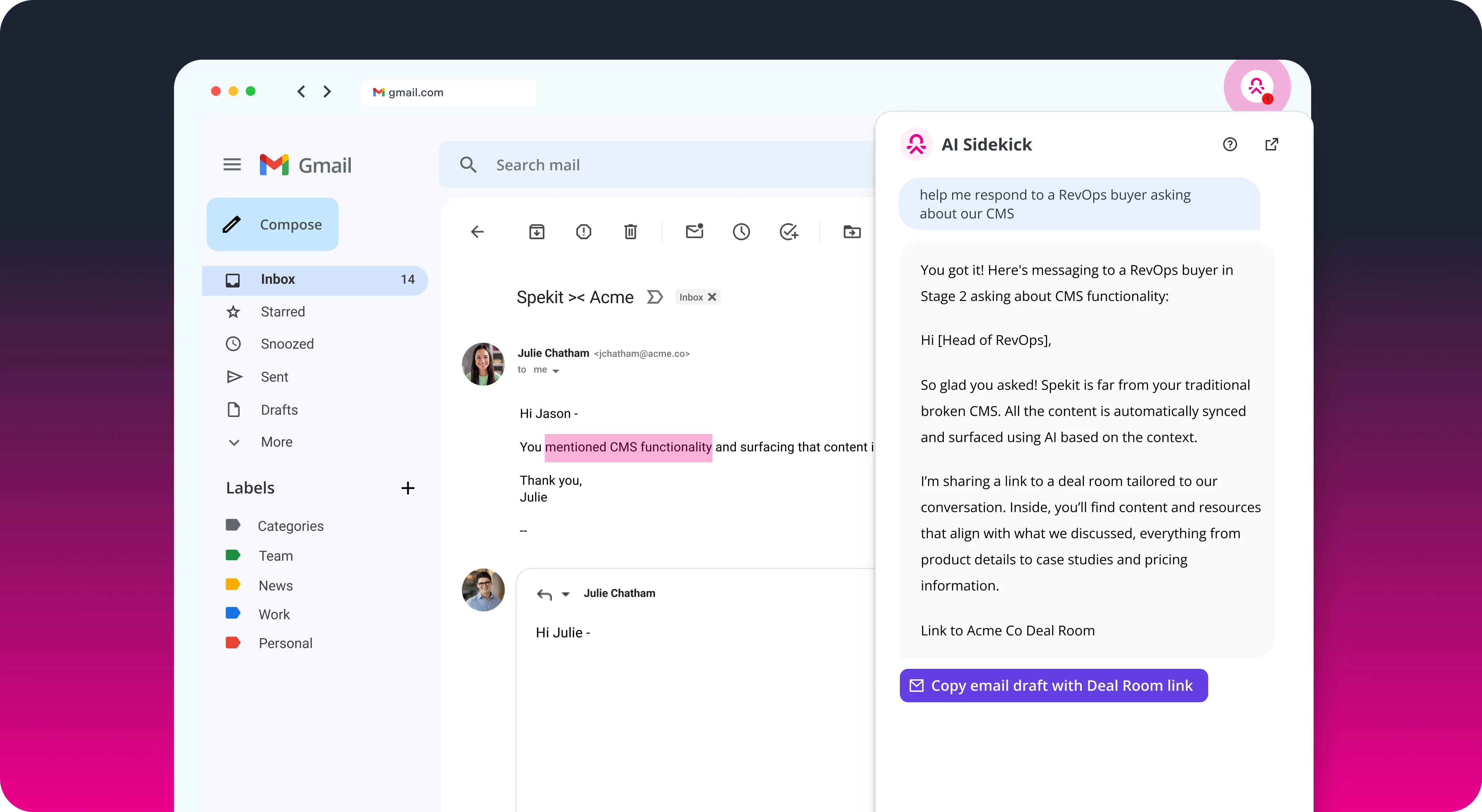This screenshot has width=1482, height=812.
Task: Click the email subject 'Spekit >< Acme'
Action: tap(575, 297)
